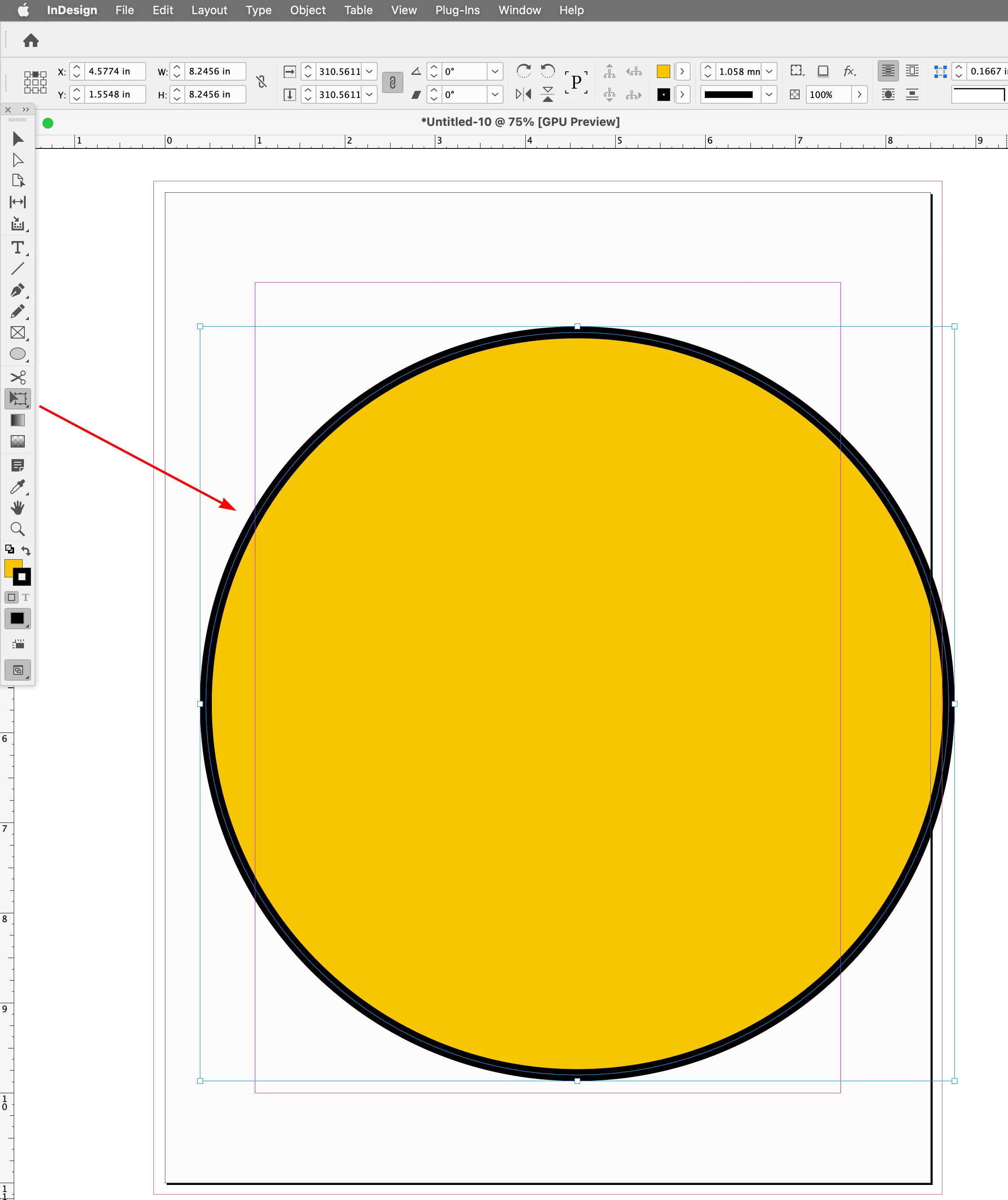Select the Hand tool
Image resolution: width=1008 pixels, height=1200 pixels.
[x=17, y=508]
